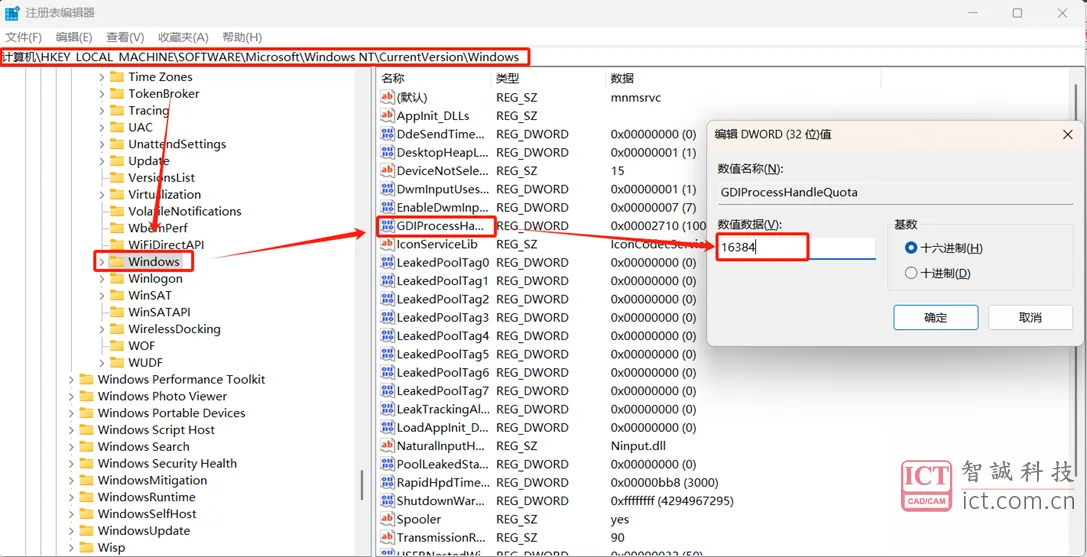Viewport: 1087px width, 557px height.
Task: Expand the Winlogon tree node
Action: [x=102, y=279]
